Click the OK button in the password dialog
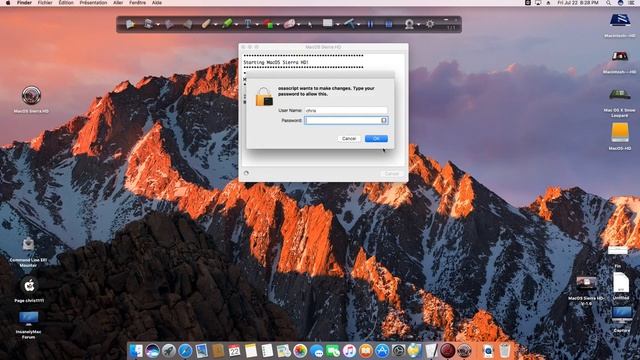Screen dimensions: 640x360 coord(376,139)
